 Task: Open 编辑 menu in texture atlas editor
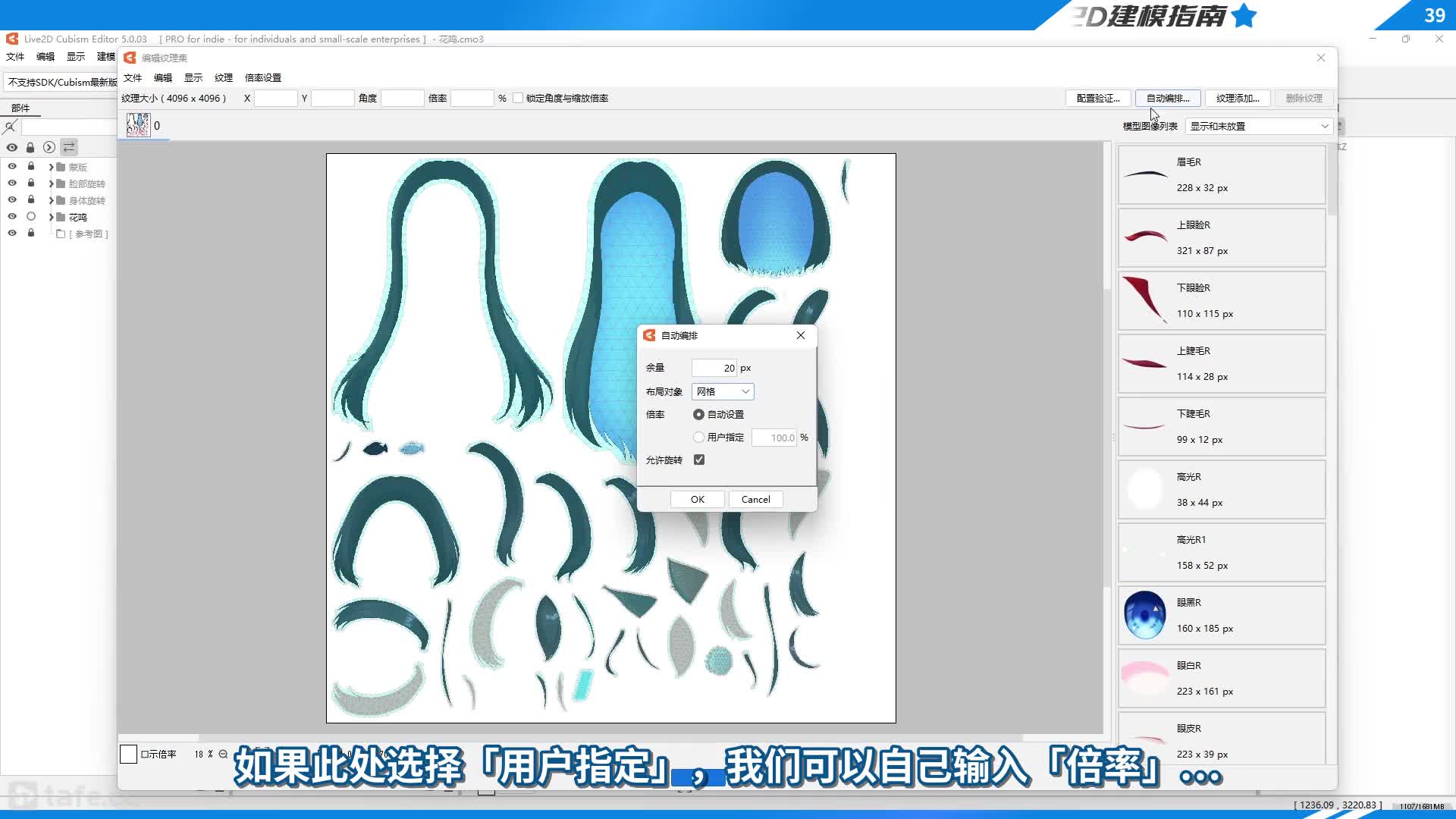click(163, 77)
